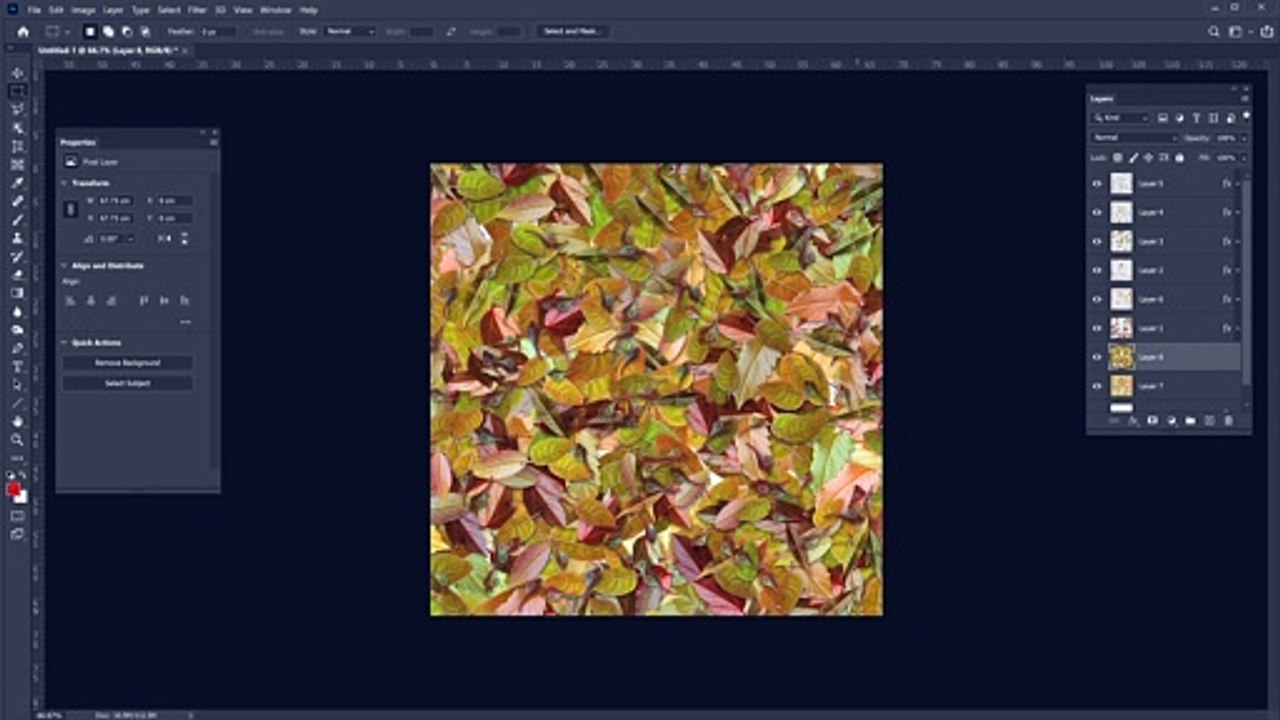Select the Move tool
Image resolution: width=1280 pixels, height=720 pixels.
coord(17,73)
